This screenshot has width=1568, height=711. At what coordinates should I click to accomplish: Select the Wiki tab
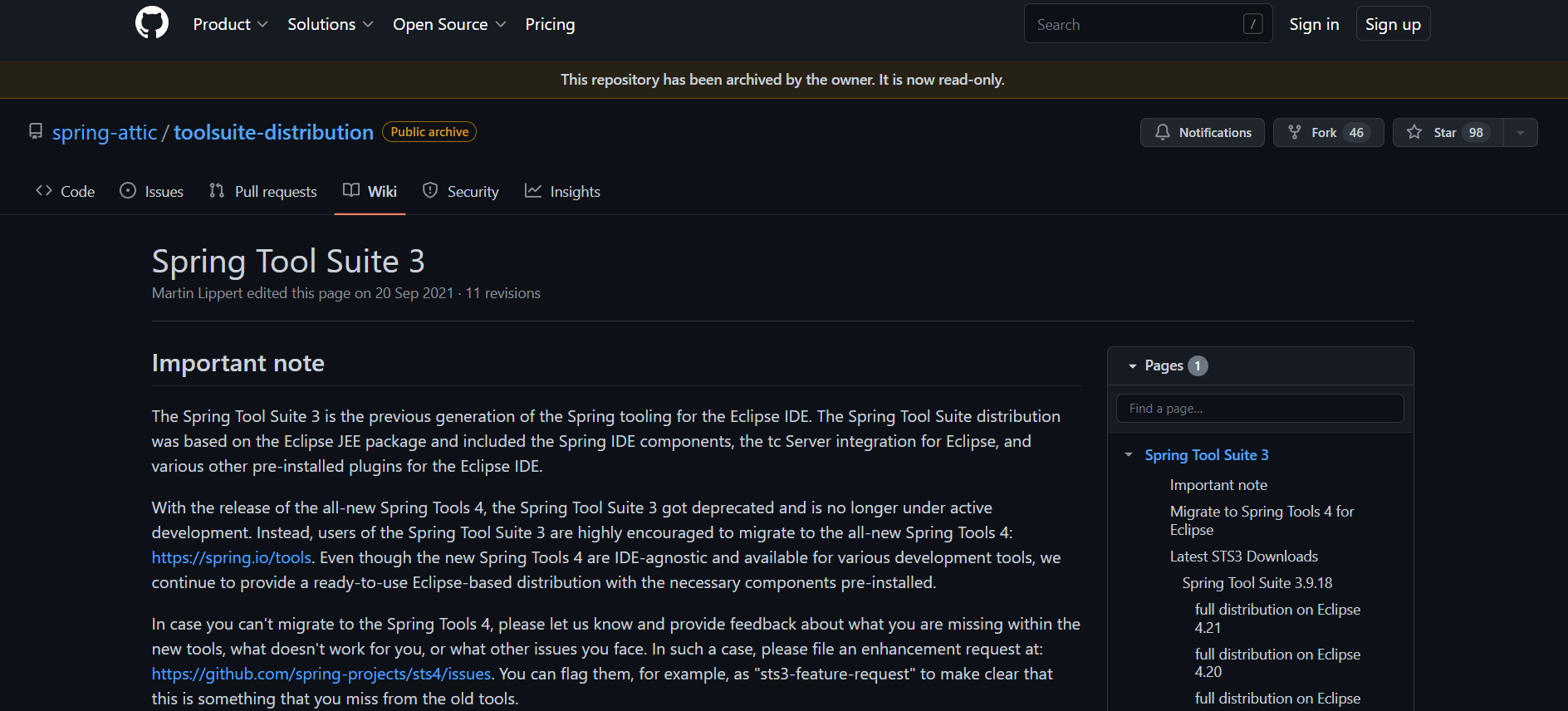click(x=370, y=192)
